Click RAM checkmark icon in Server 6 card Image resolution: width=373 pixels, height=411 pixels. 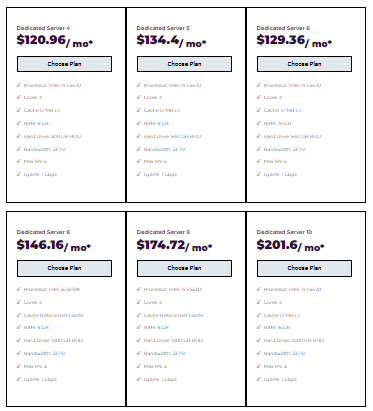[x=259, y=123]
